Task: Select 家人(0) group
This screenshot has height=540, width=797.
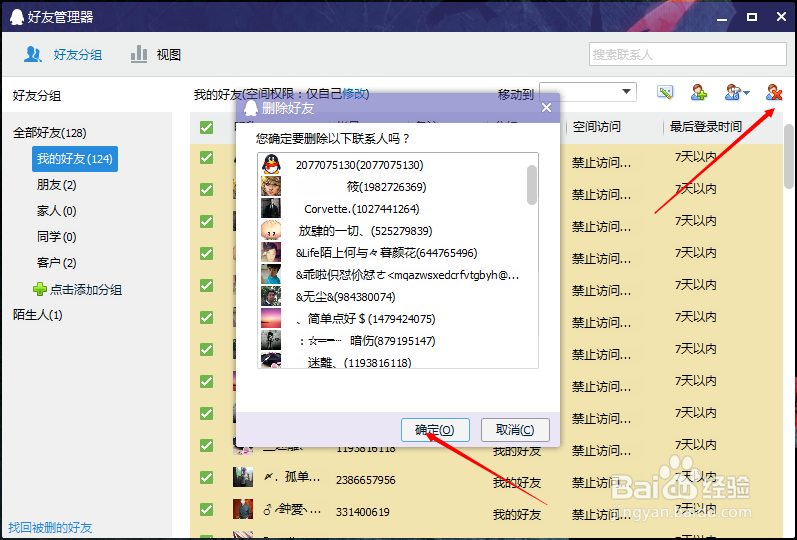Action: 56,211
